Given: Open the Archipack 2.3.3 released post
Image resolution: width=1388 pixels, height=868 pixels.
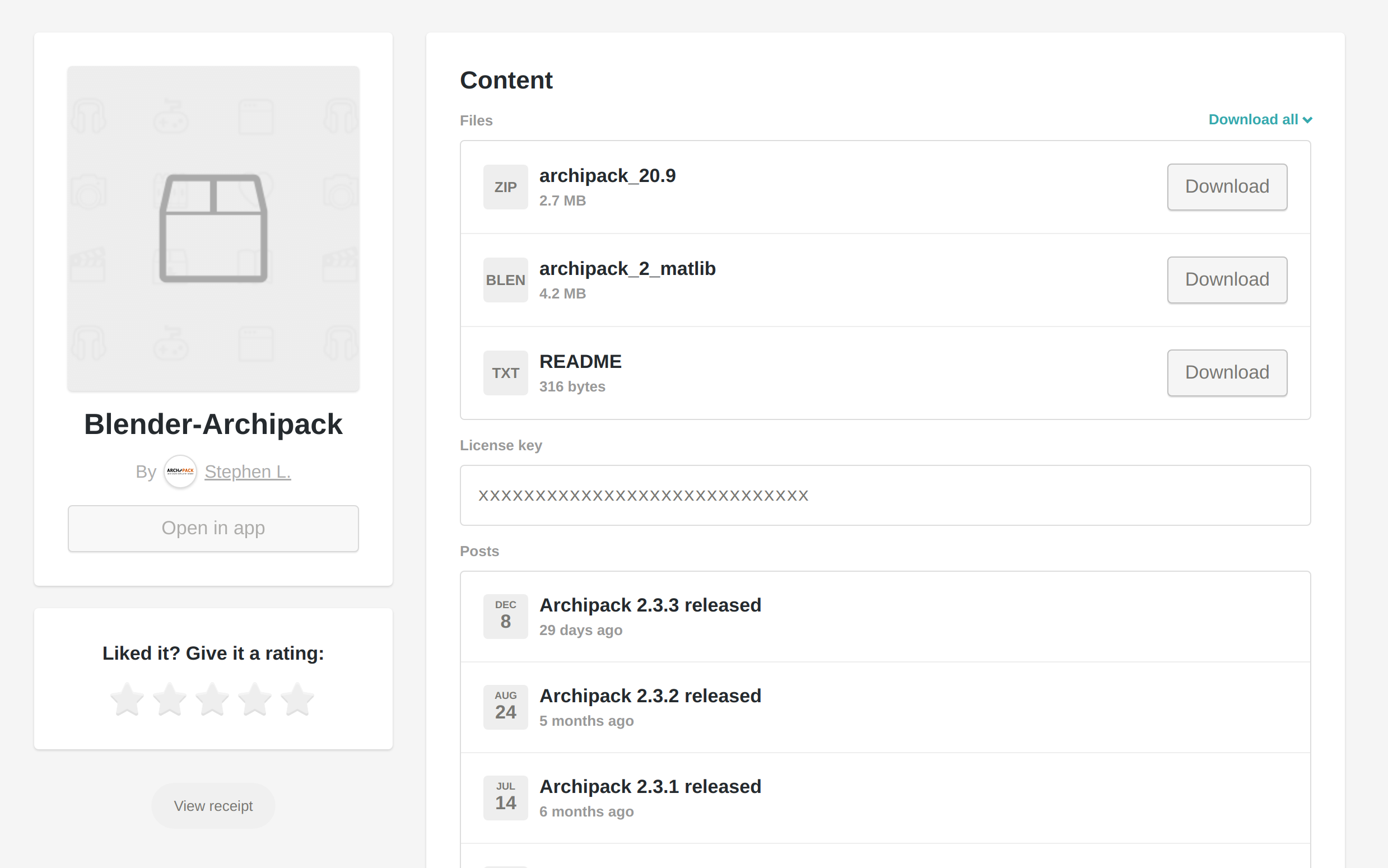Looking at the screenshot, I should [650, 604].
